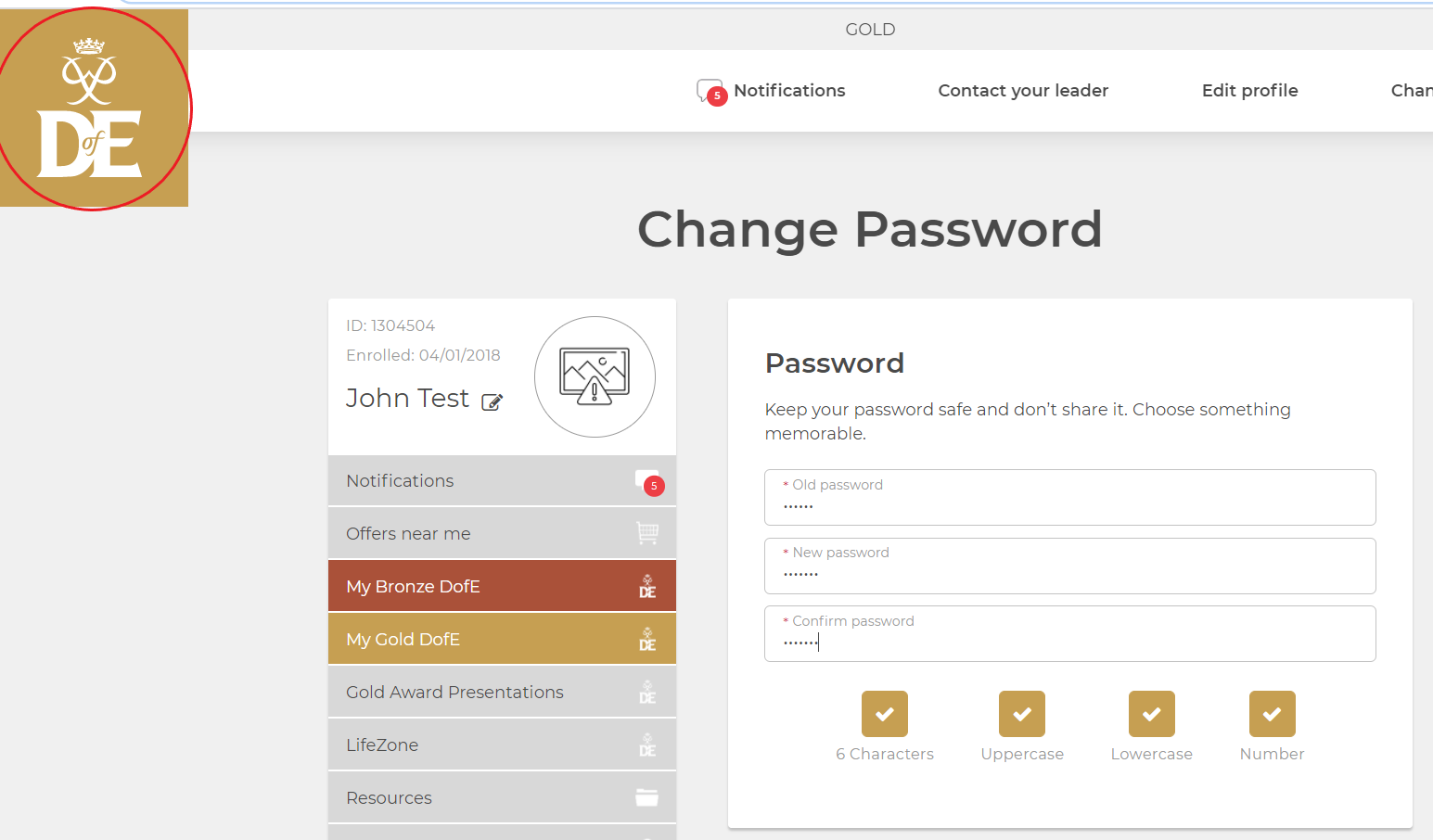Click the DofE icon on My Bronze DofE row
Image resolution: width=1433 pixels, height=840 pixels.
[647, 586]
